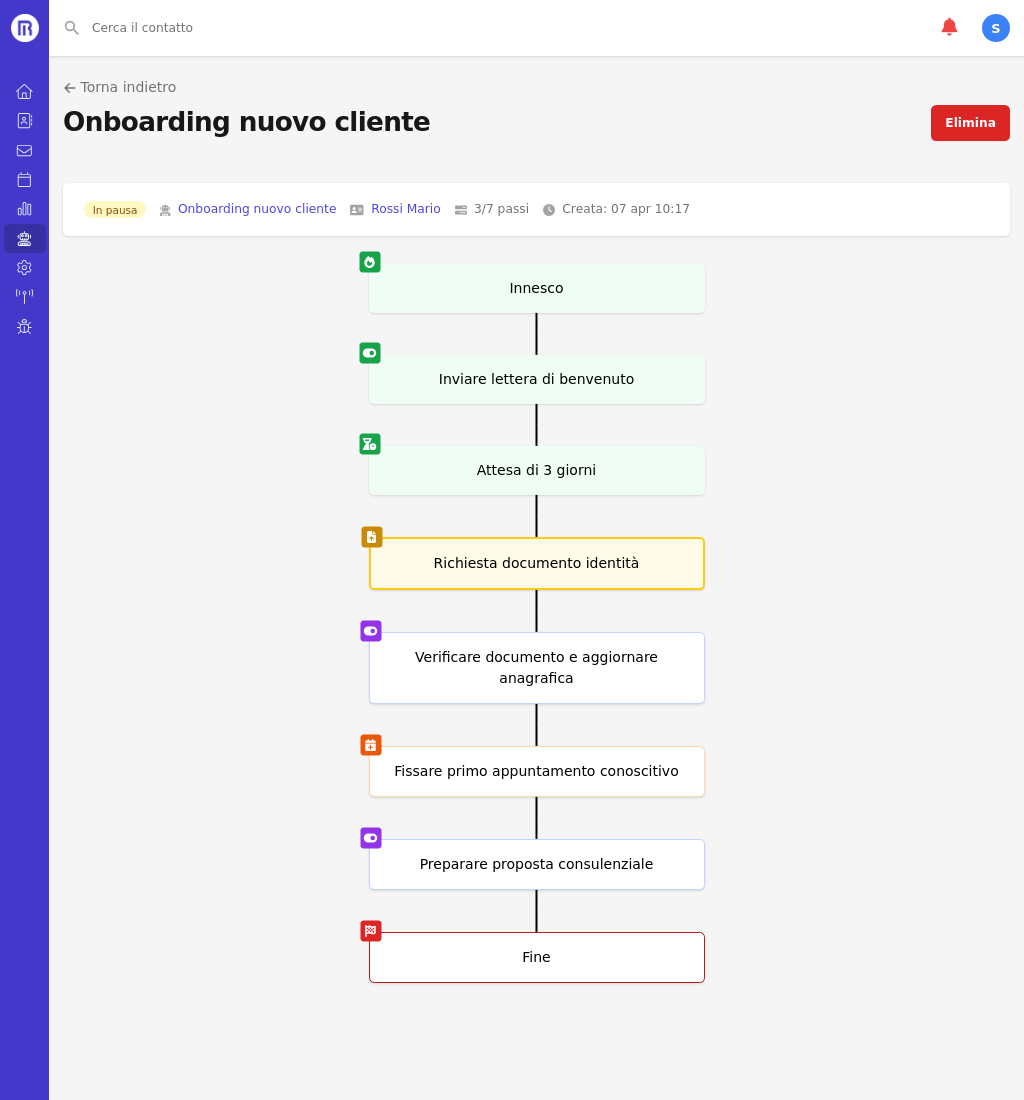Select the Fine step node

click(536, 958)
